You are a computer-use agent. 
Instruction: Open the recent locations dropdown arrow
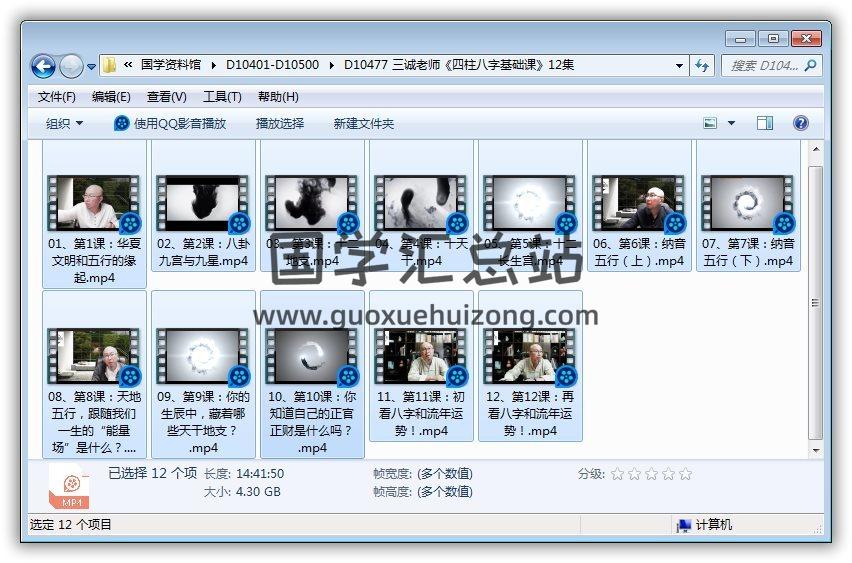(x=92, y=67)
